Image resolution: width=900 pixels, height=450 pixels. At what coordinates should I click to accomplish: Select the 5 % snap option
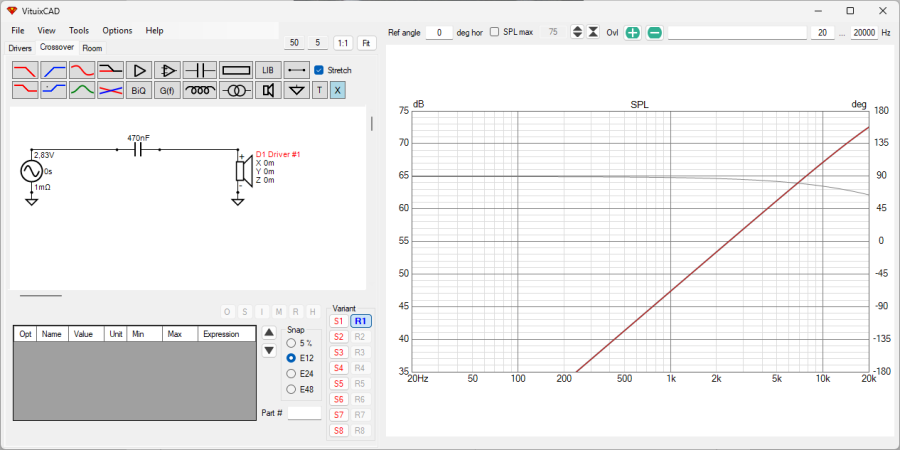click(x=291, y=343)
